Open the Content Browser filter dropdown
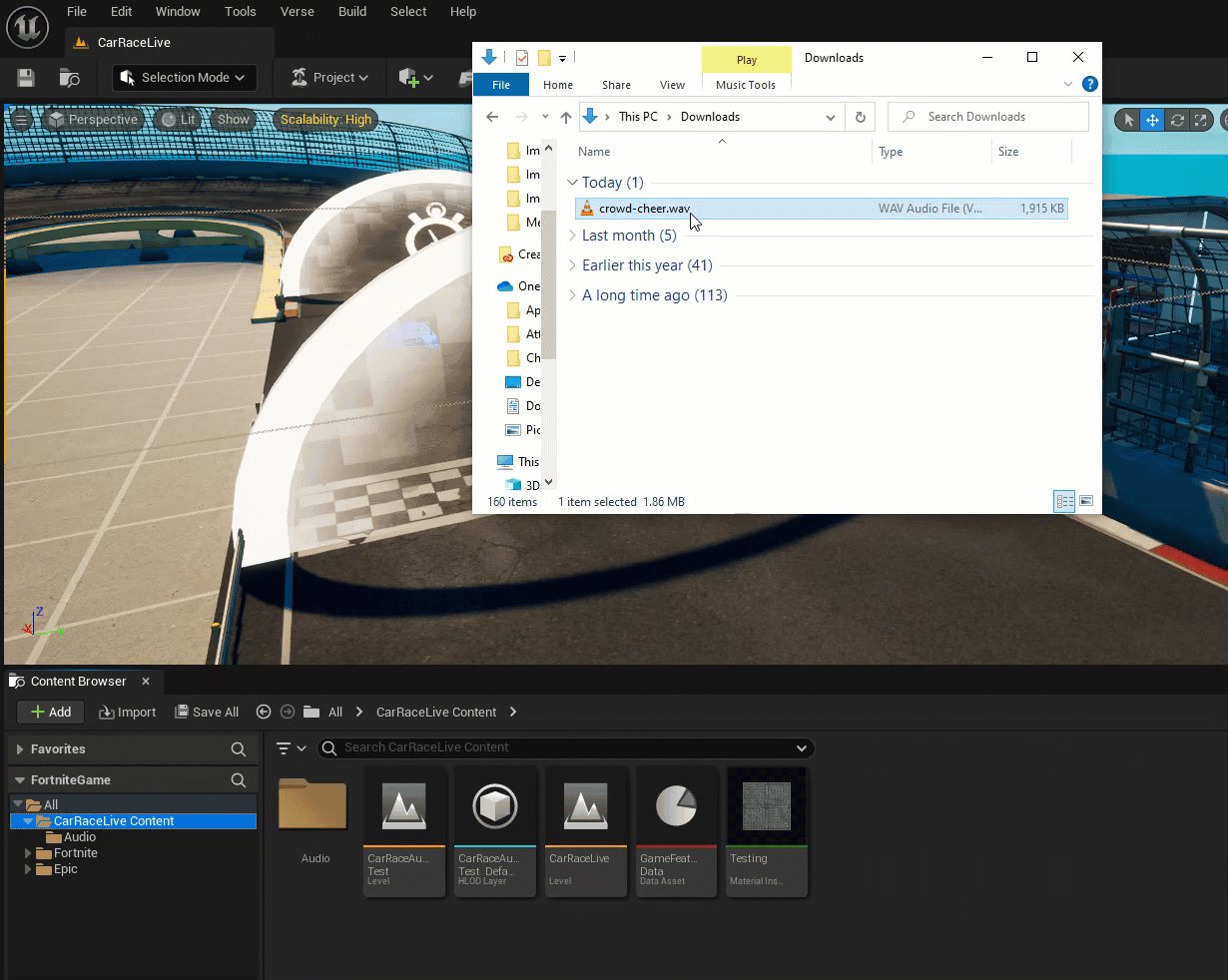Screen dimensions: 1228x980 pos(292,748)
